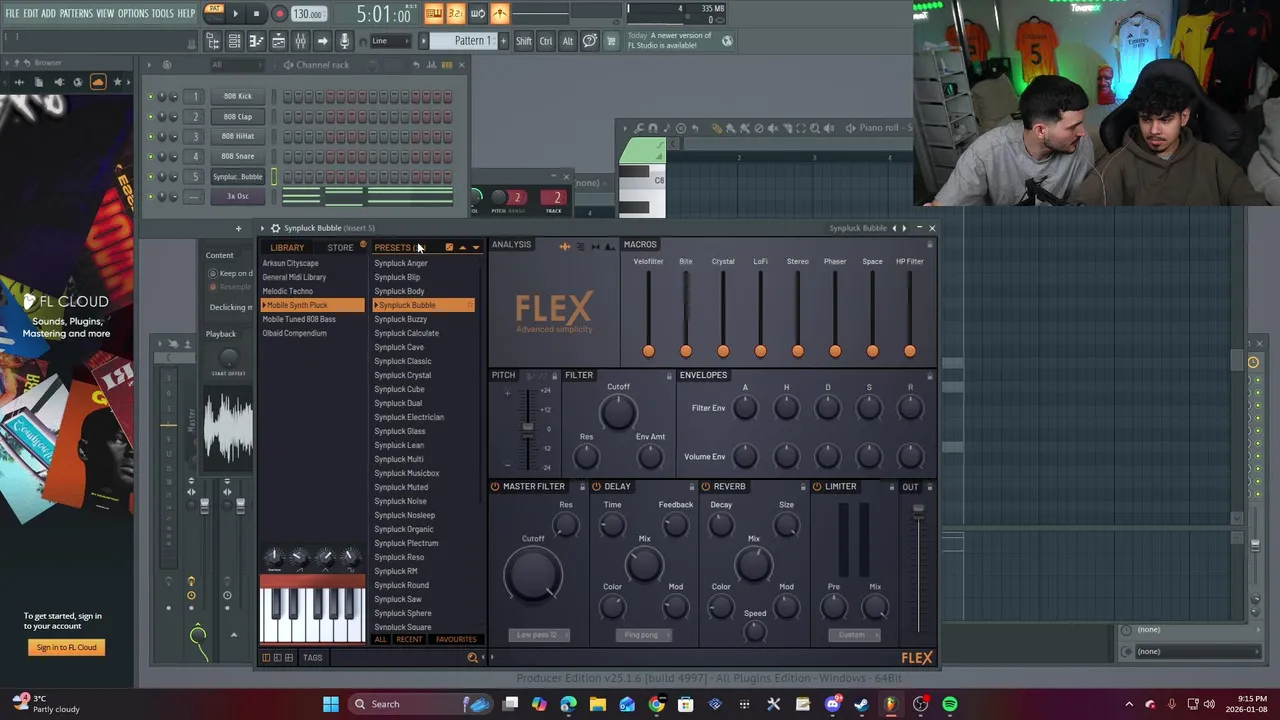Viewport: 1280px width, 720px height.
Task: Toggle the Delay power button
Action: pos(596,487)
